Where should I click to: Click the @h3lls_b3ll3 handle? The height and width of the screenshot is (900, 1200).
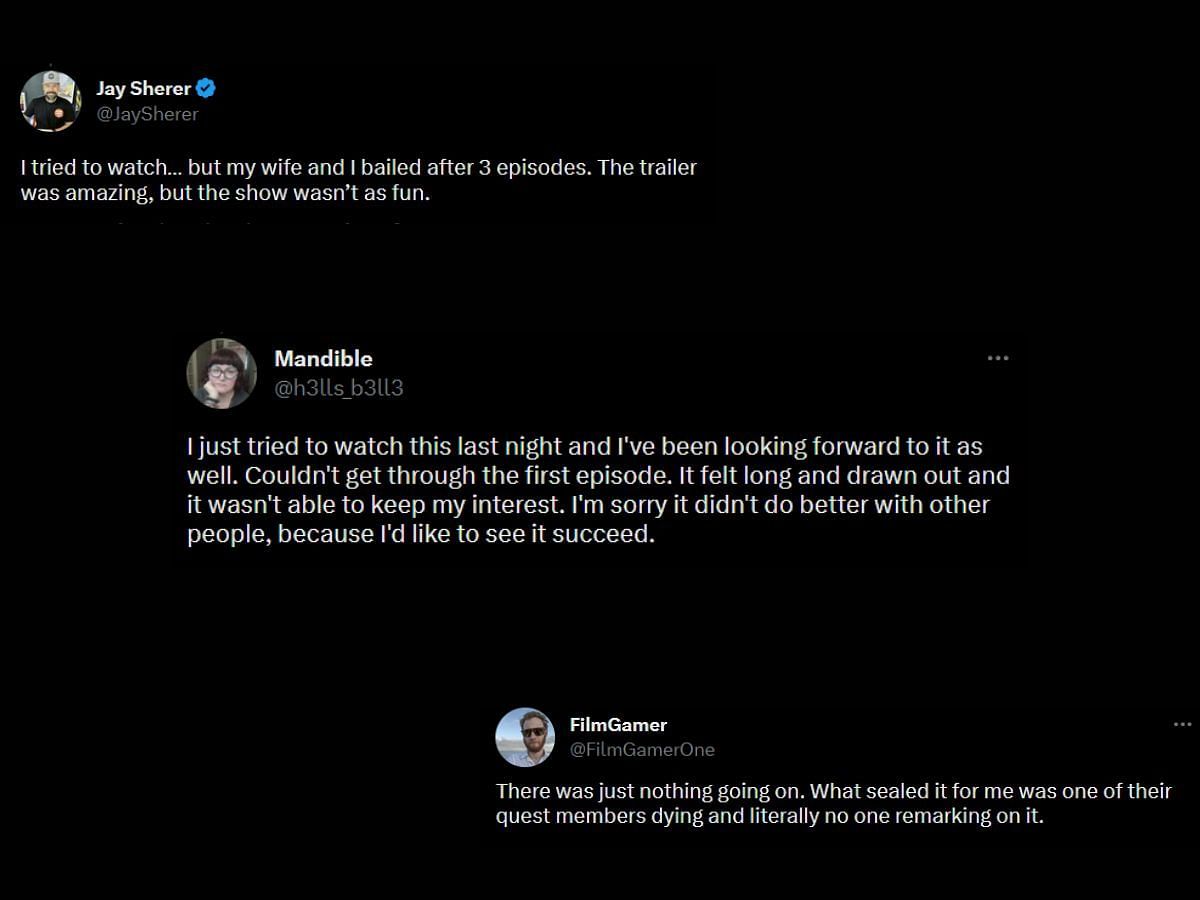pyautogui.click(x=339, y=388)
